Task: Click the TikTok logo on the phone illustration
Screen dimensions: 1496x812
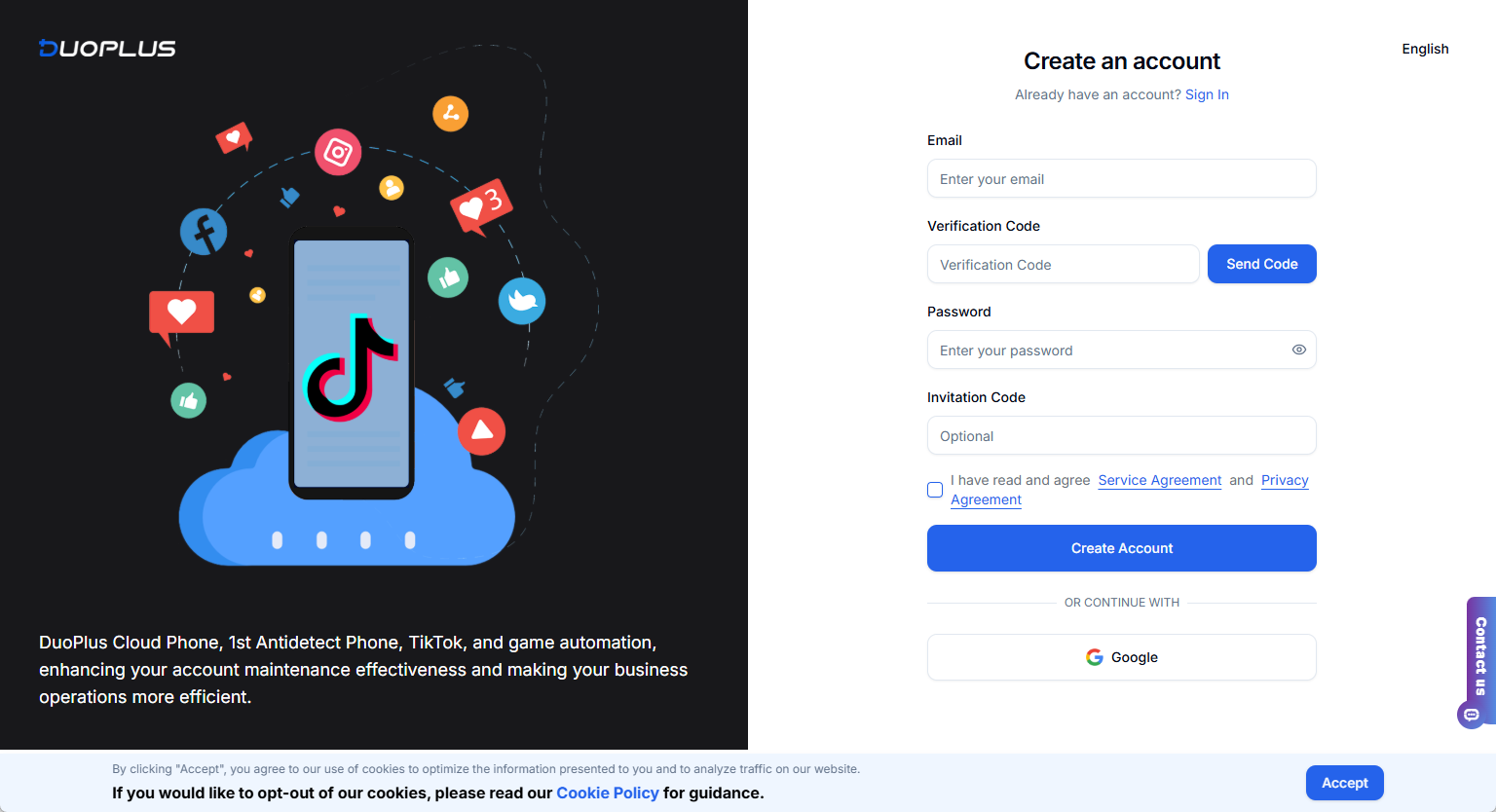Action: click(x=352, y=367)
